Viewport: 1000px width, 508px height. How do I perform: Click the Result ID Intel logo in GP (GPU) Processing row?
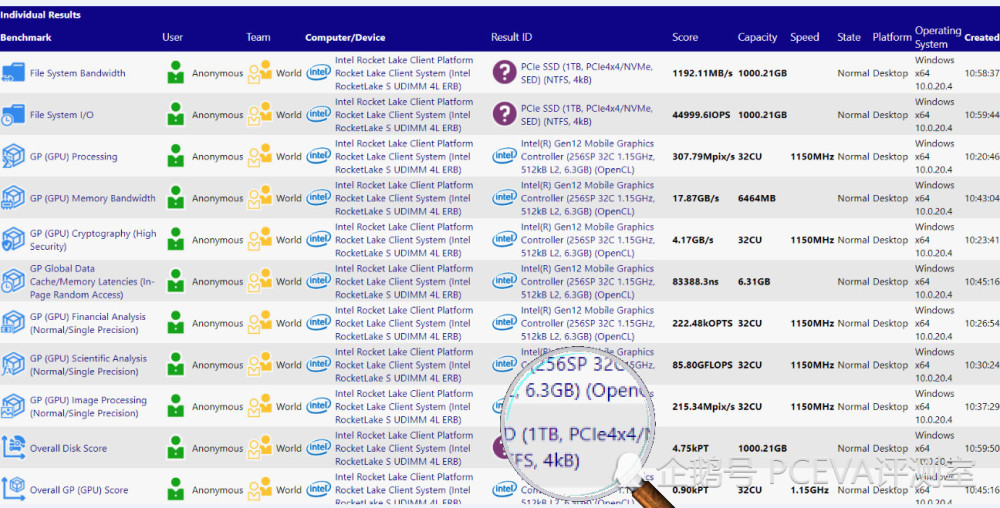pos(504,156)
